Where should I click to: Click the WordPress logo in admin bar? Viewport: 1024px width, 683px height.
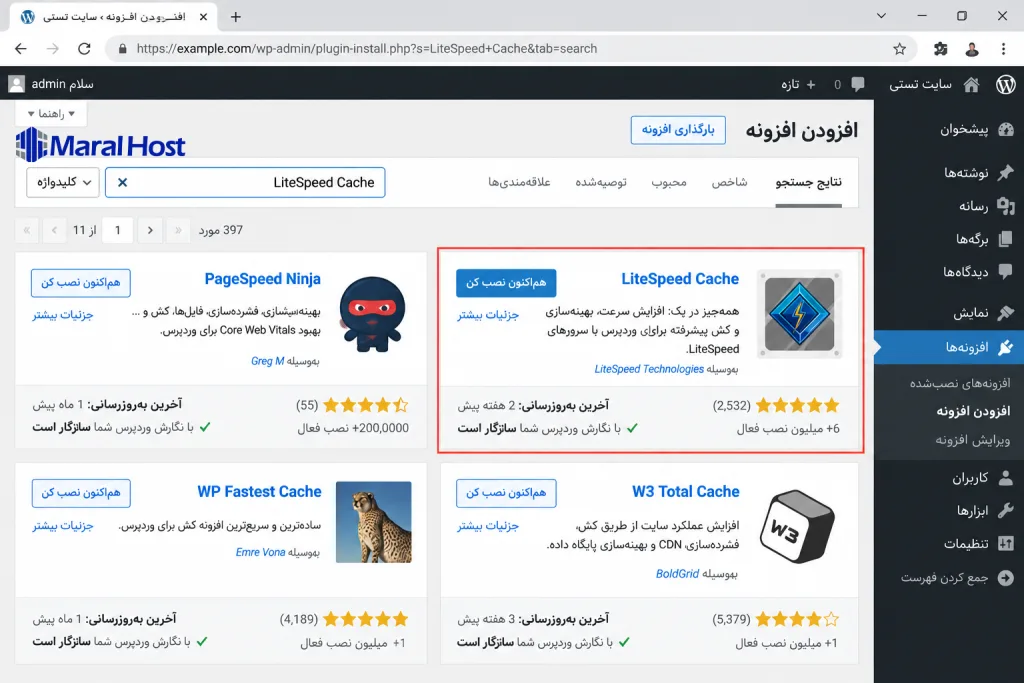pos(1006,84)
